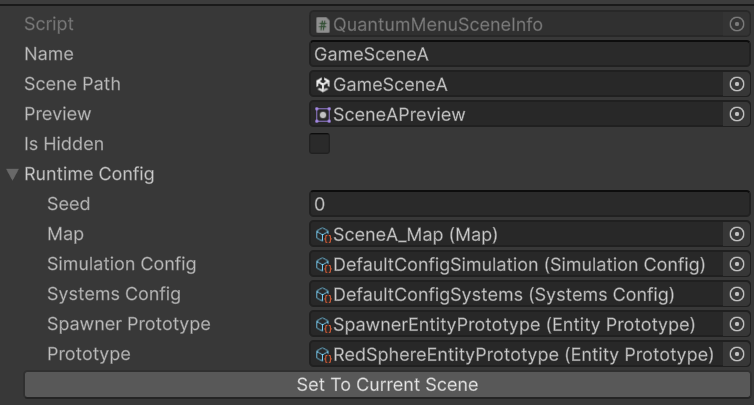Viewport: 754px width, 405px height.
Task: Select the QuantumMenuSceneInfo script reference
Action: [516, 24]
